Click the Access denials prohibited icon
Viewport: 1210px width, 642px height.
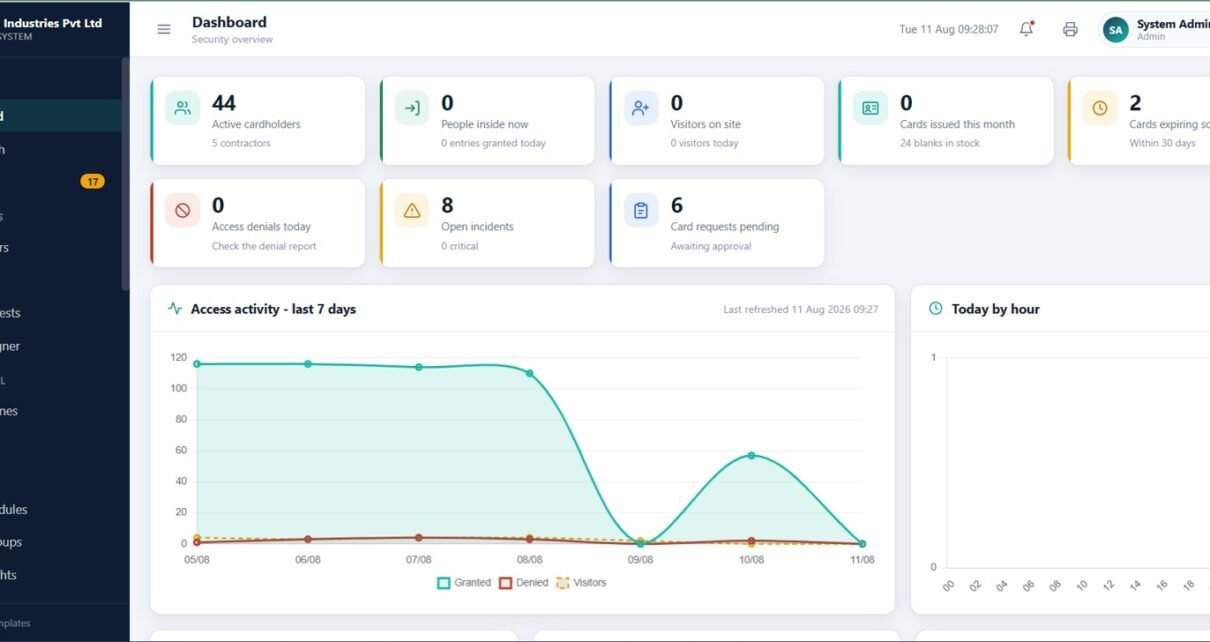182,211
